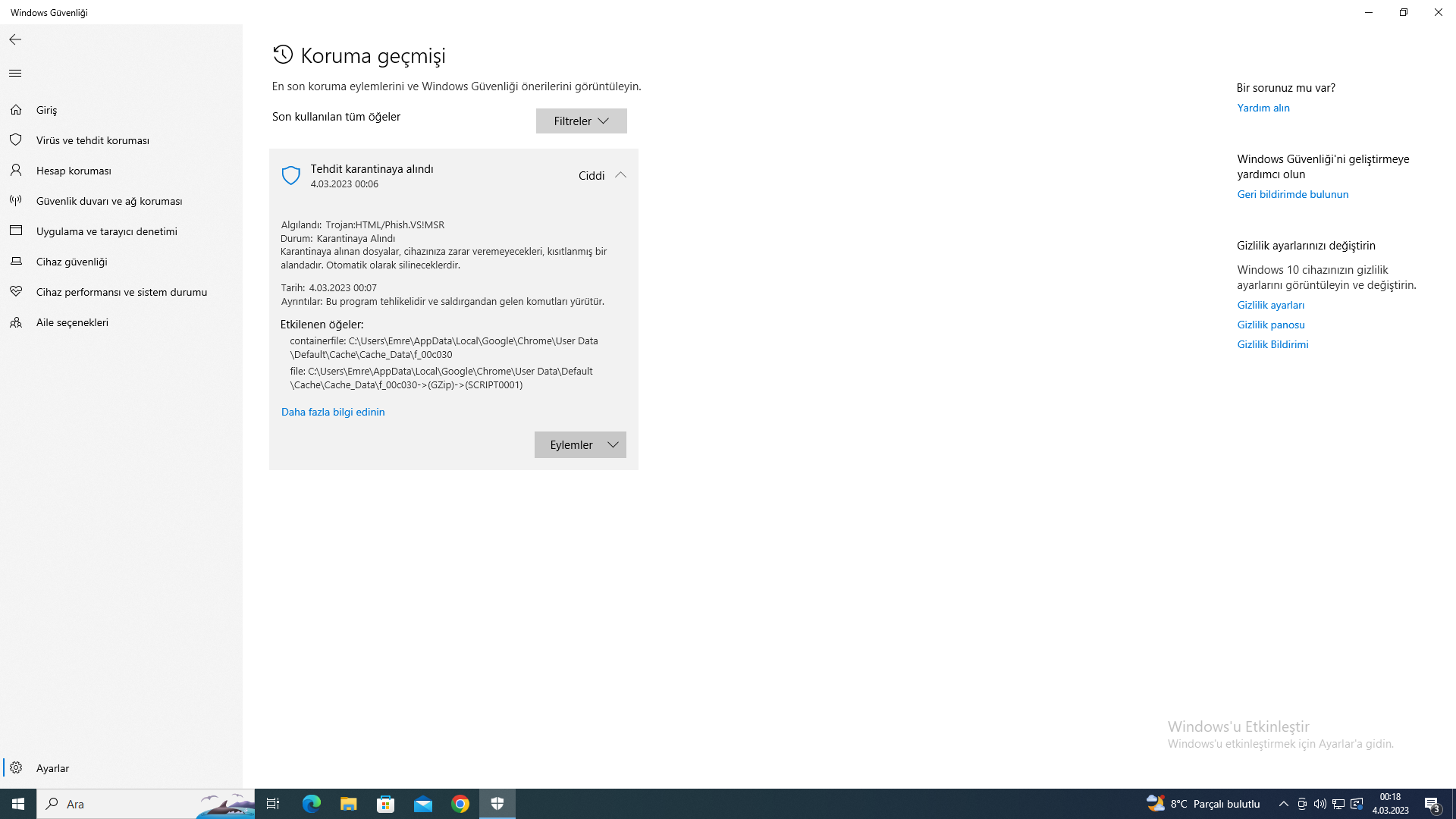Screen dimensions: 1456x819
Task: Click the volume icon in the system tray
Action: [x=1320, y=804]
